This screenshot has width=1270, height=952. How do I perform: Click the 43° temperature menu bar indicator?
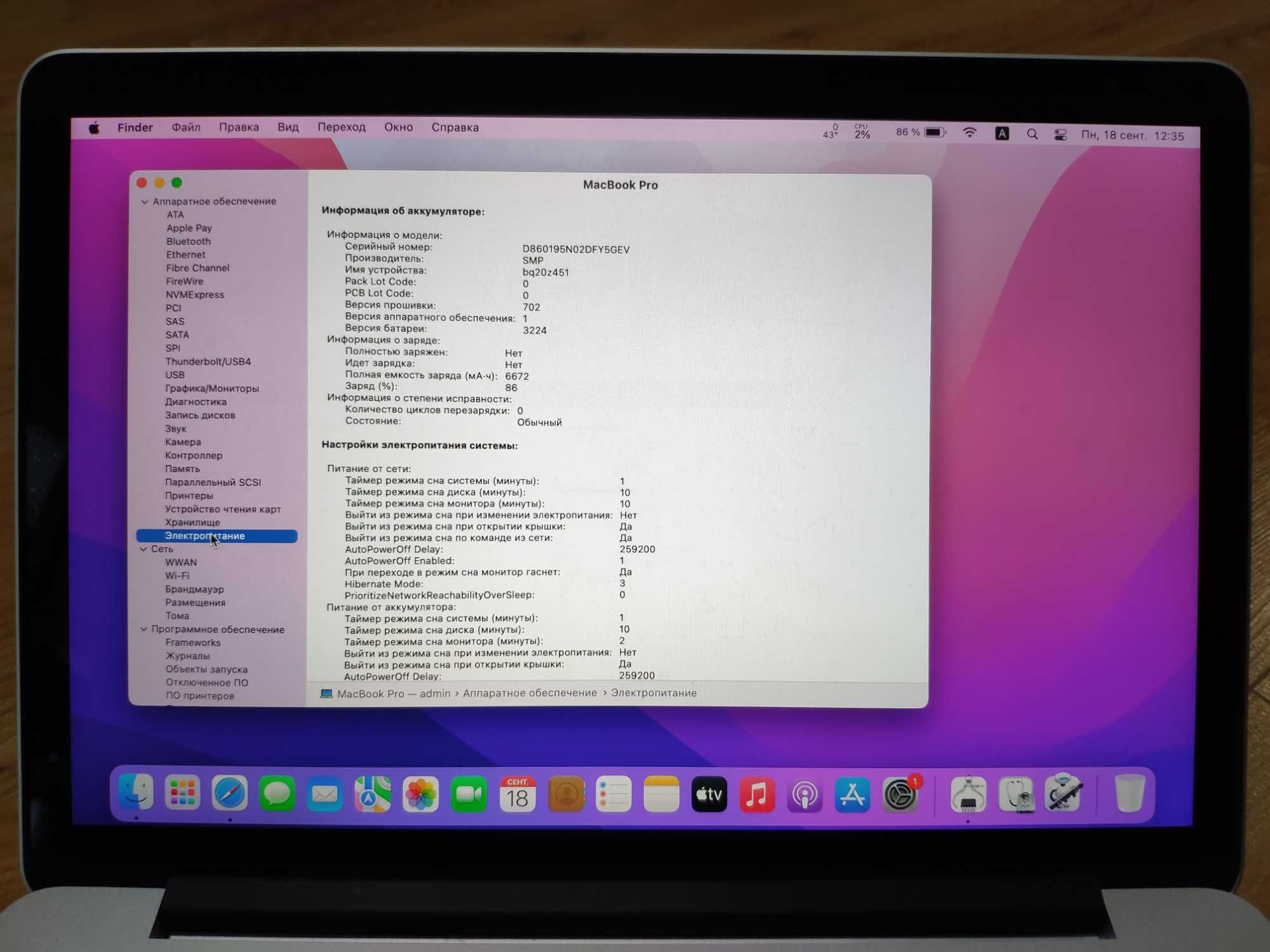click(831, 131)
